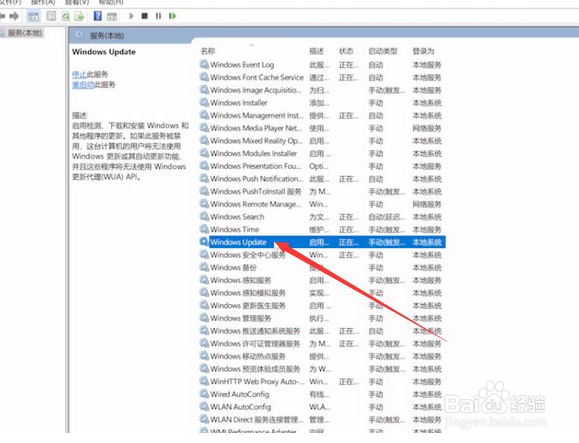Screen dimensions: 579x443
Task: Select the Windows 安全中心服务 row
Action: [321, 255]
